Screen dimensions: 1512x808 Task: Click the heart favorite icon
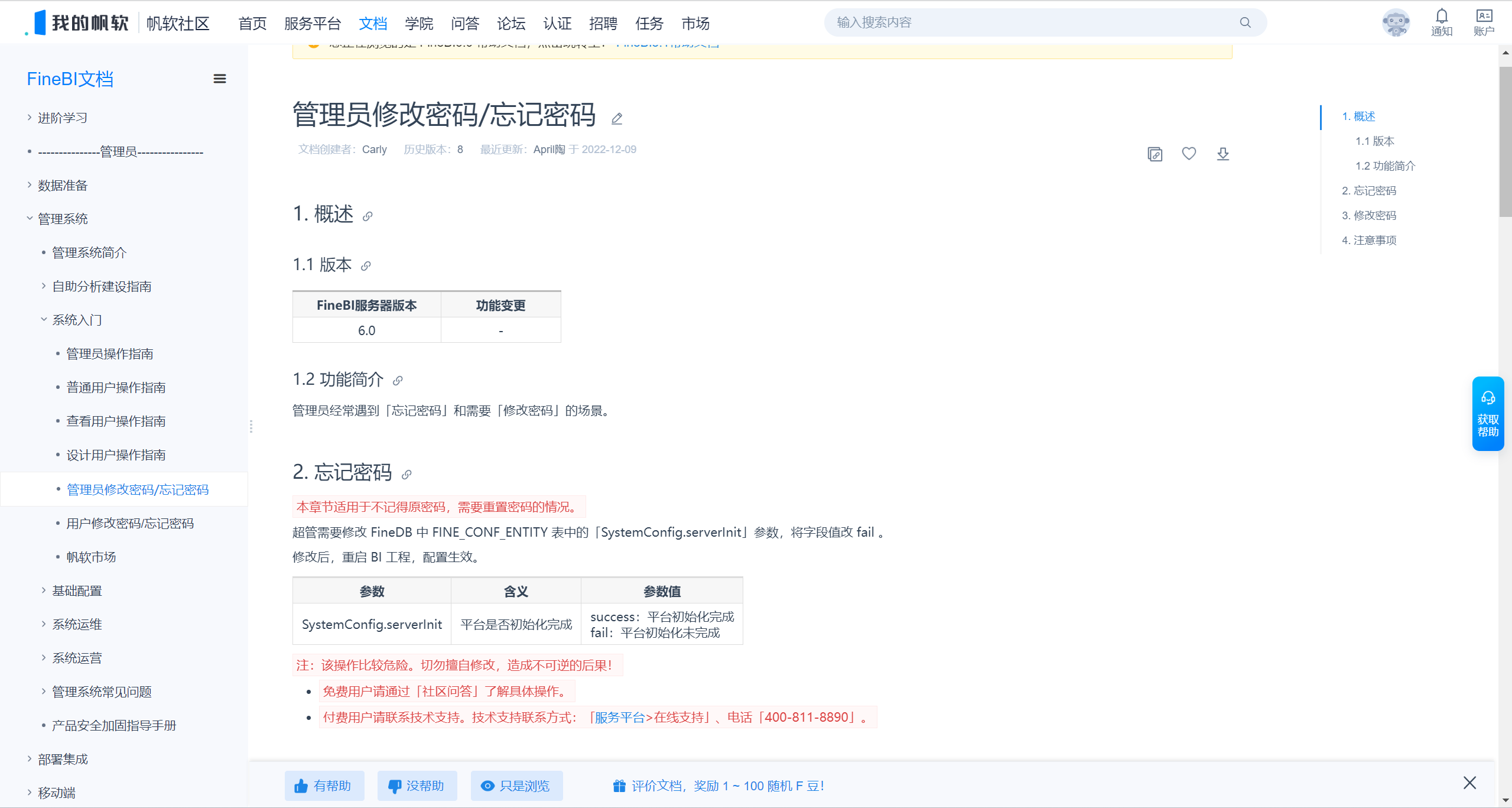pos(1189,154)
